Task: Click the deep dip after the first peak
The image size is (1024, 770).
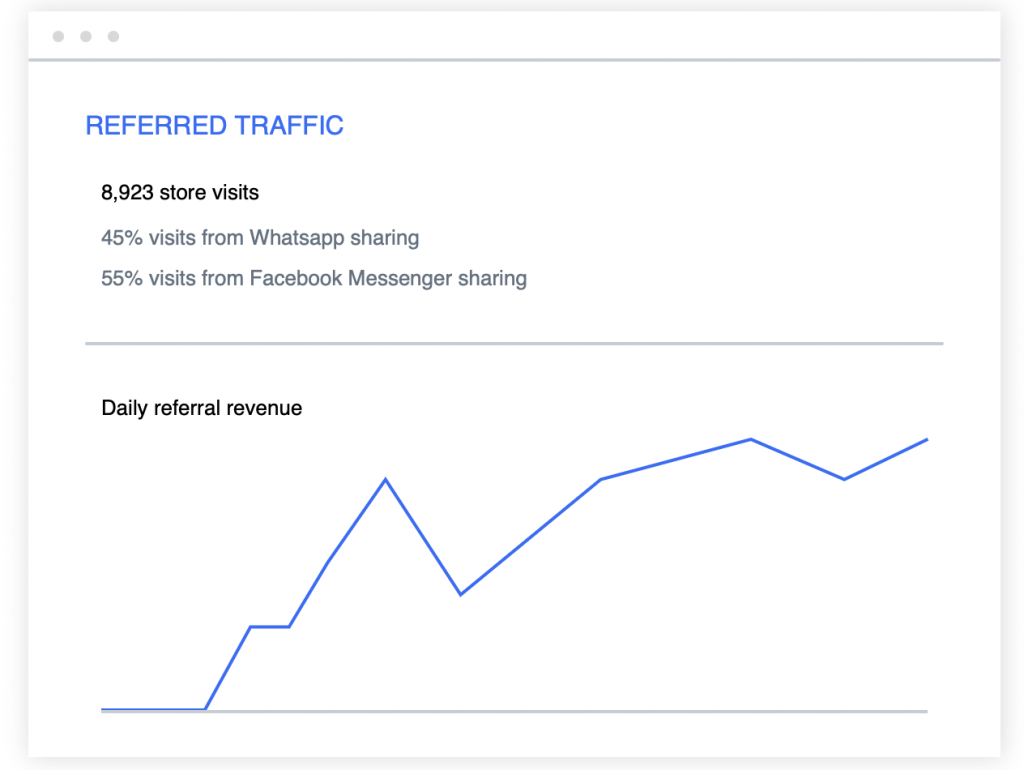Action: coord(461,595)
